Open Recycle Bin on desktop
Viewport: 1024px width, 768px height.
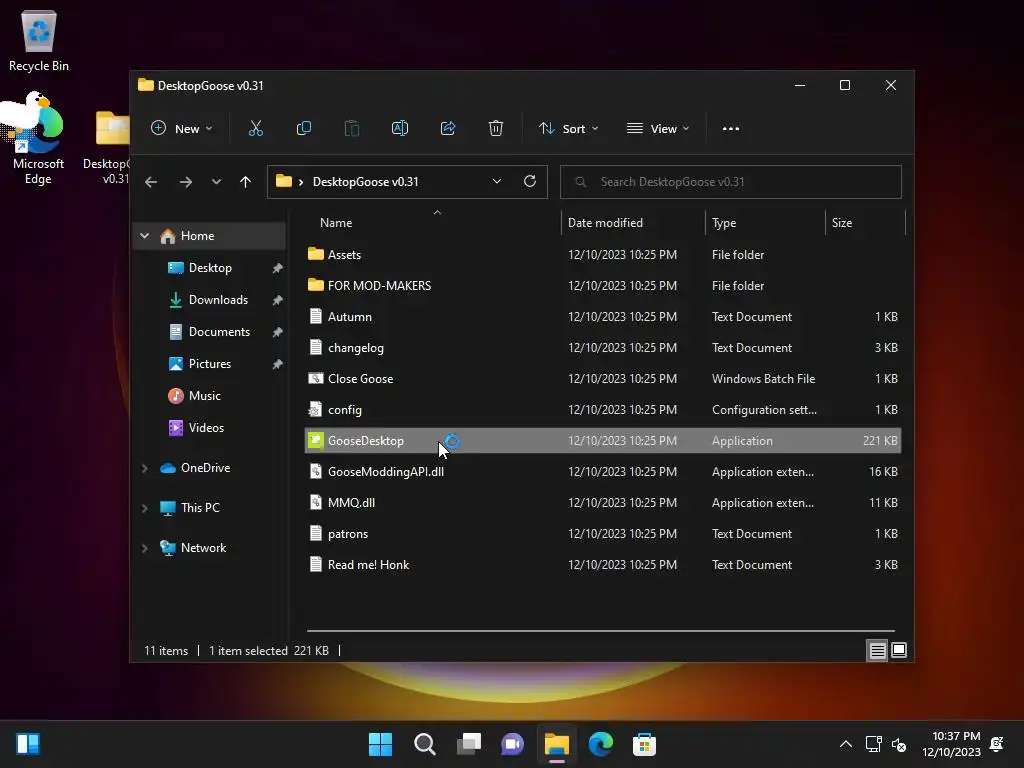pos(39,41)
